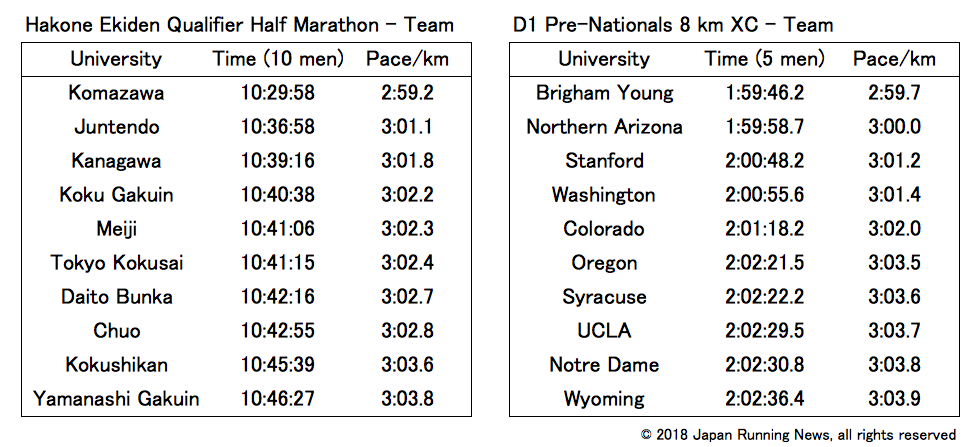This screenshot has width=975, height=447.
Task: Select the Notre Dame team cell
Action: 604,365
